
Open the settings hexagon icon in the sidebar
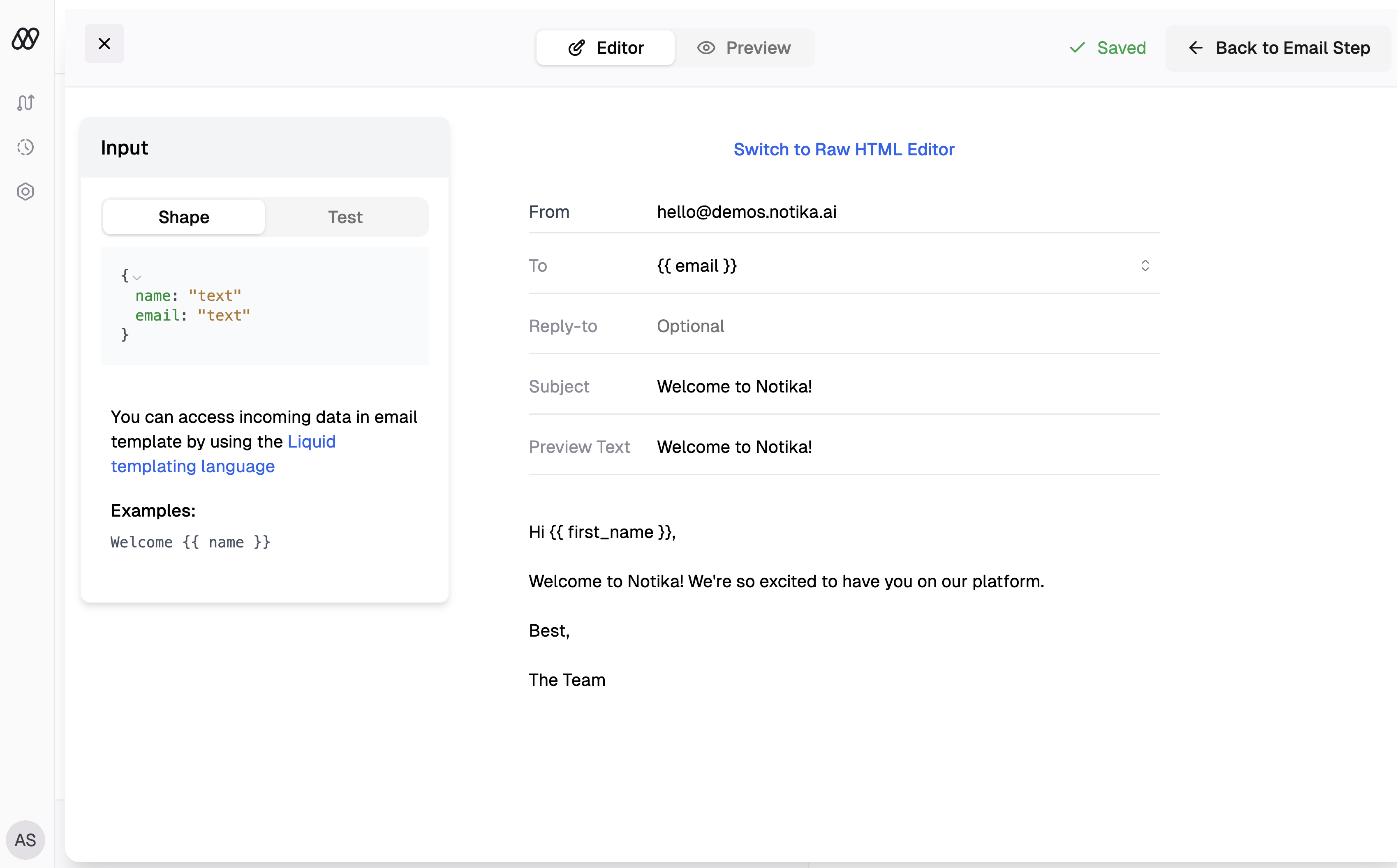(25, 192)
